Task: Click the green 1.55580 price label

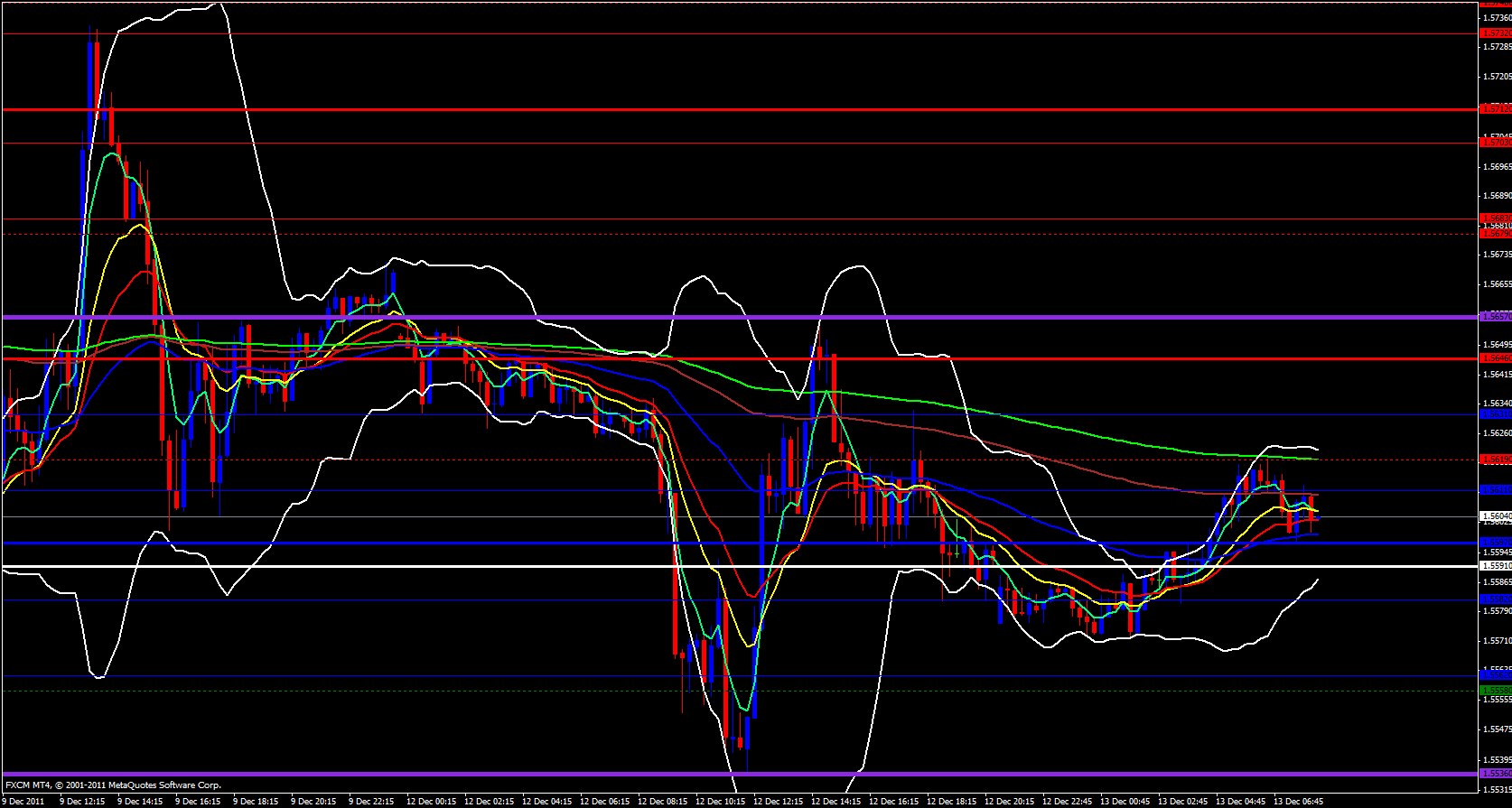Action: click(x=1495, y=690)
